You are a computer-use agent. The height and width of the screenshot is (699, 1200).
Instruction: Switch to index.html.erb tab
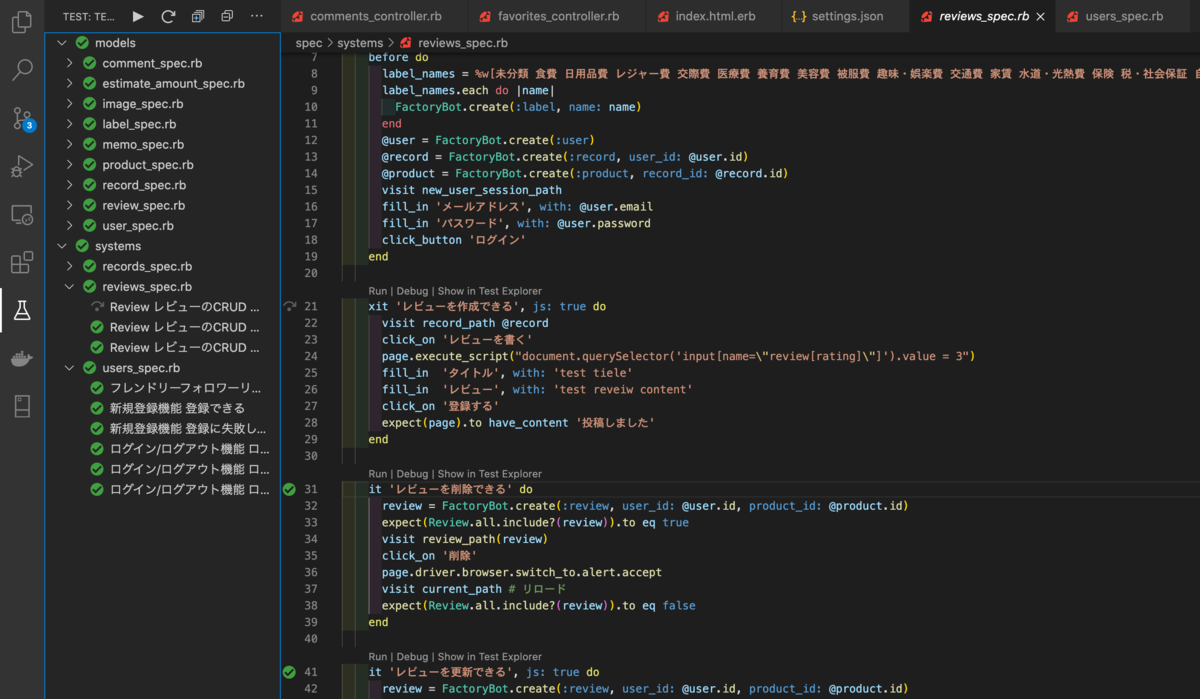click(714, 17)
